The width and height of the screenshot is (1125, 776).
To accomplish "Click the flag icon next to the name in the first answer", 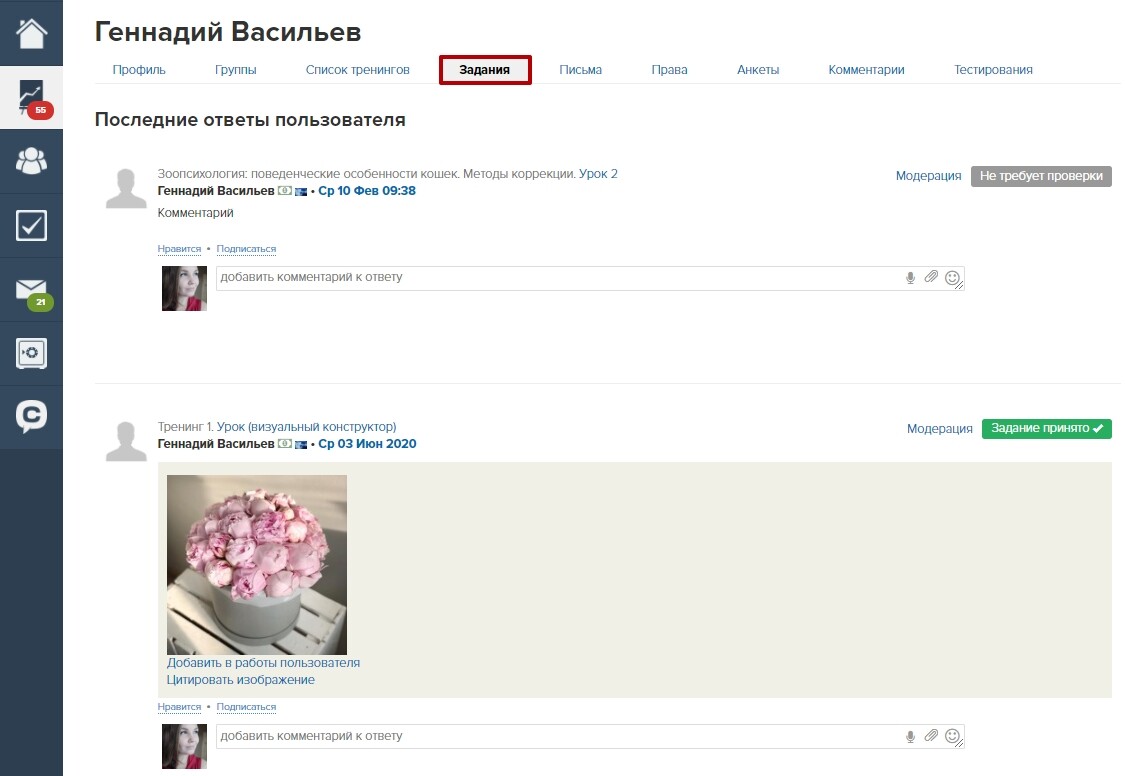I will [x=301, y=191].
